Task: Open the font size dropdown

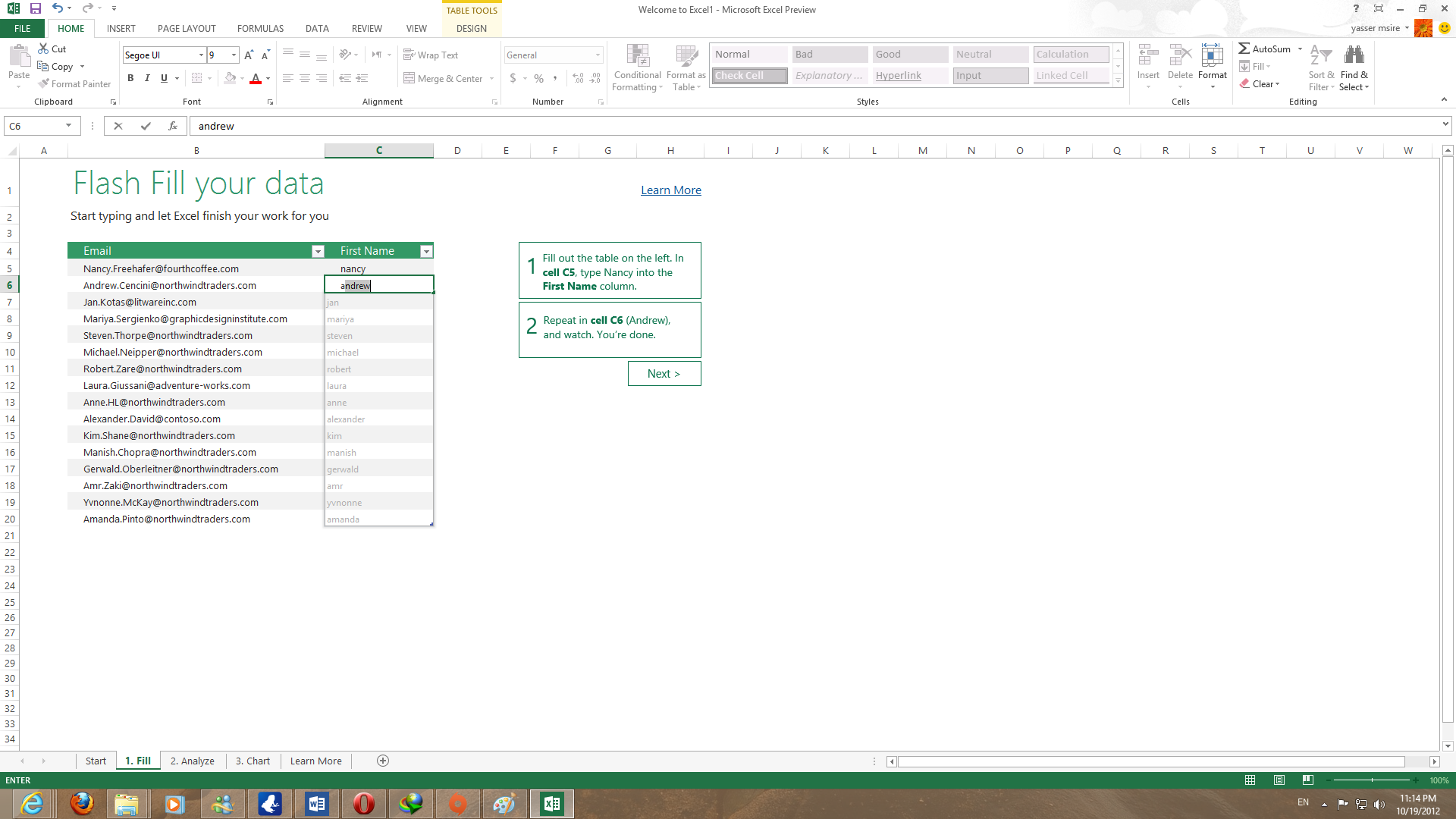Action: [x=234, y=55]
